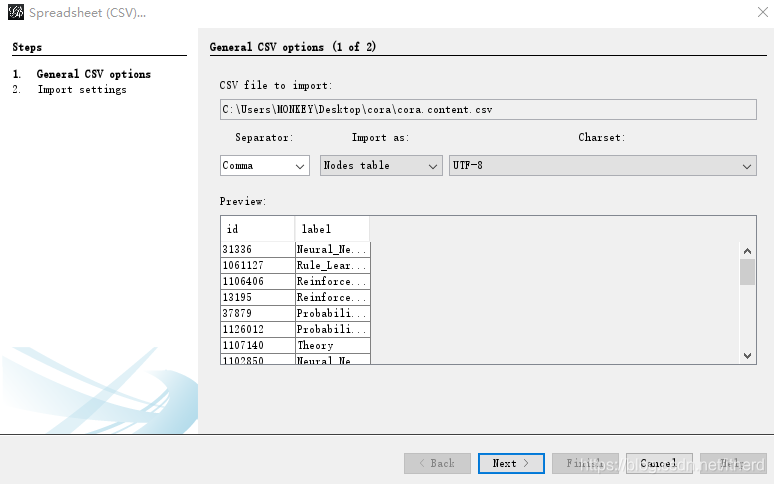Viewport: 774px width, 484px height.
Task: Select preview cell with id 1106406
Action: click(x=258, y=281)
